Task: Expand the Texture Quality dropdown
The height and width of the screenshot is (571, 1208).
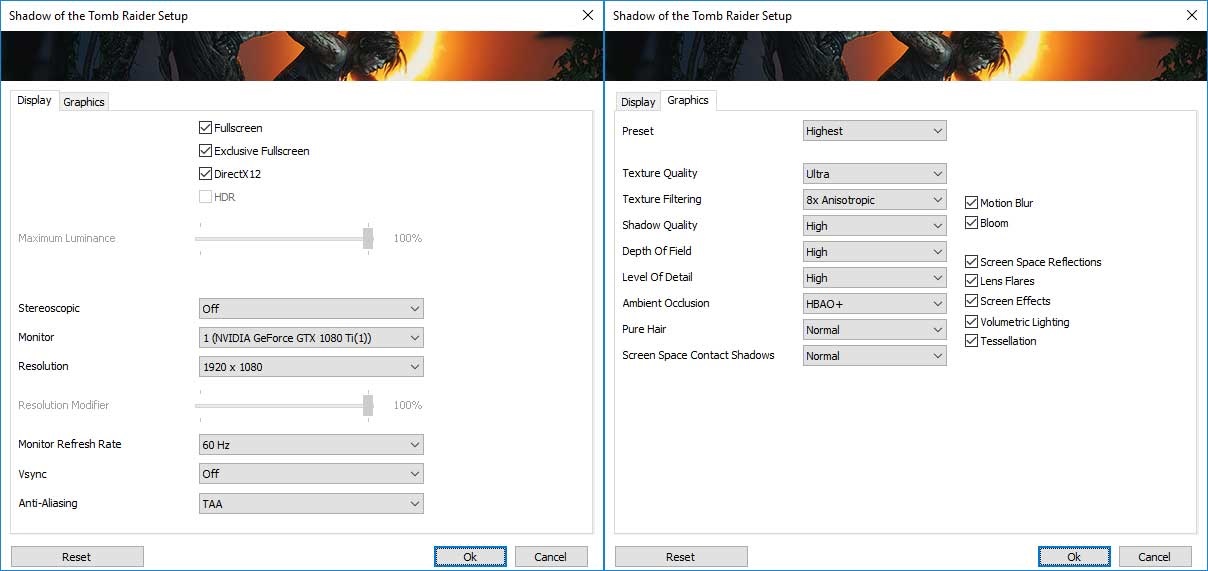Action: click(x=875, y=174)
